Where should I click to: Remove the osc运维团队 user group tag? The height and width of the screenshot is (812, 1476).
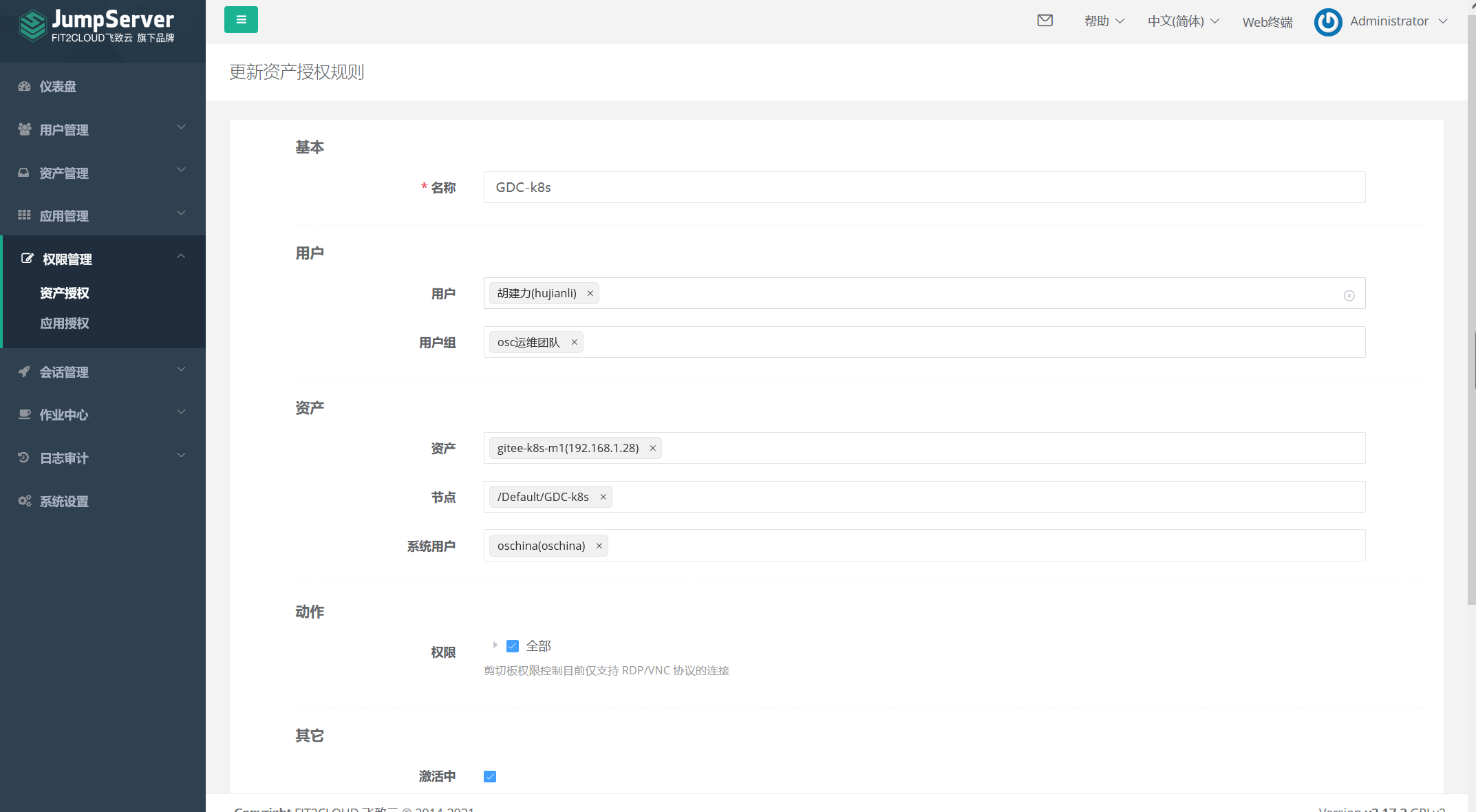click(x=574, y=342)
